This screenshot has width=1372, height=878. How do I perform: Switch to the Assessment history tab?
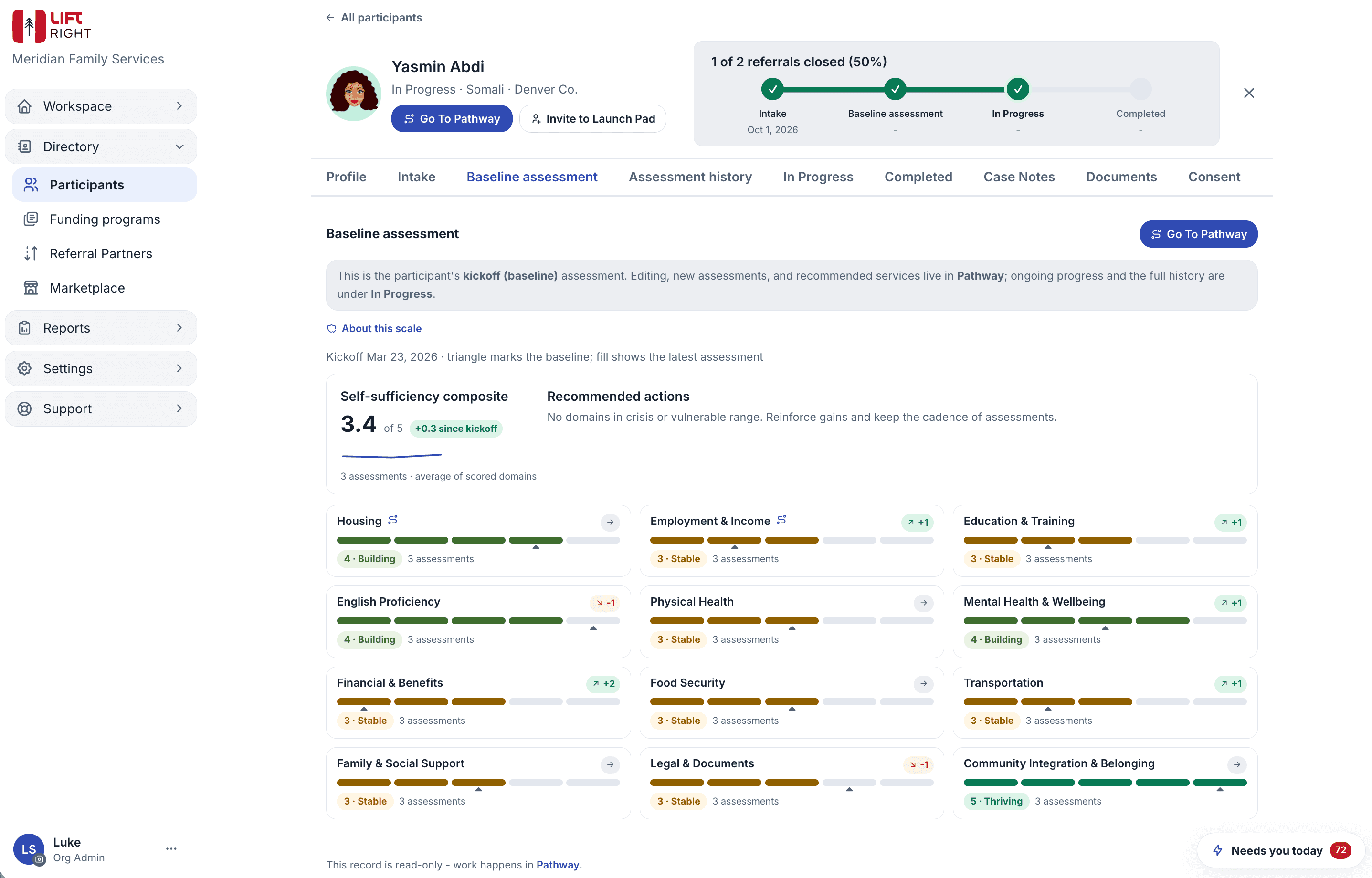coord(690,177)
